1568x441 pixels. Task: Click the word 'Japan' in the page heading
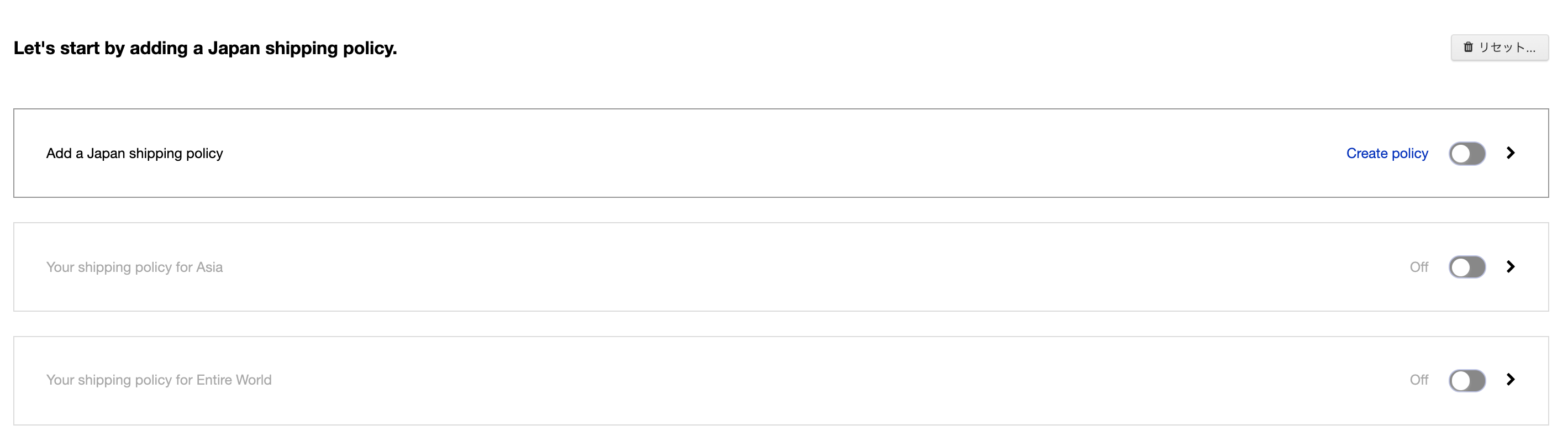pyautogui.click(x=234, y=48)
